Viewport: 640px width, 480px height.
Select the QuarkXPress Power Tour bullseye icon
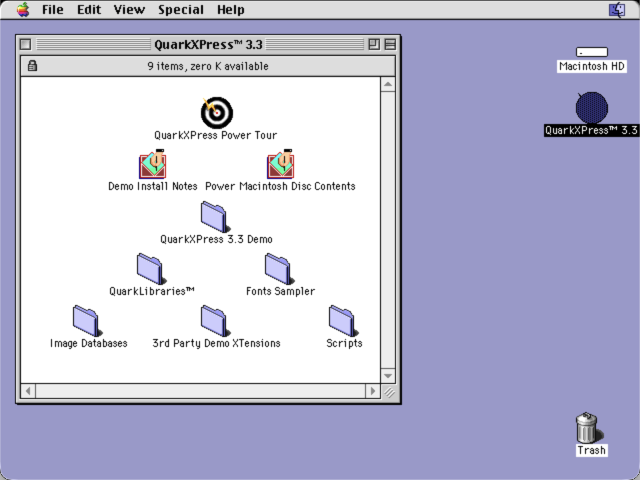coord(217,113)
